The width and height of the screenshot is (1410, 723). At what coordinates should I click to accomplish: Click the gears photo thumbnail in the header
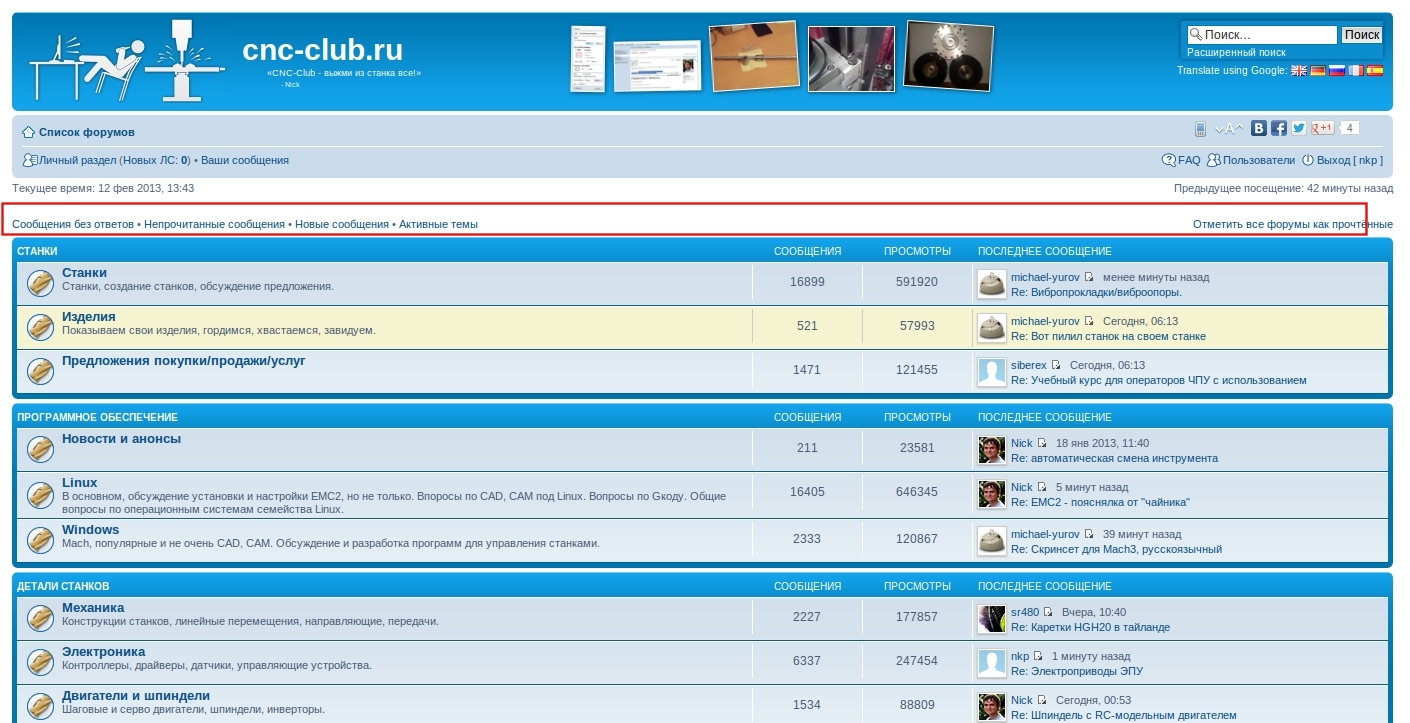(x=948, y=56)
